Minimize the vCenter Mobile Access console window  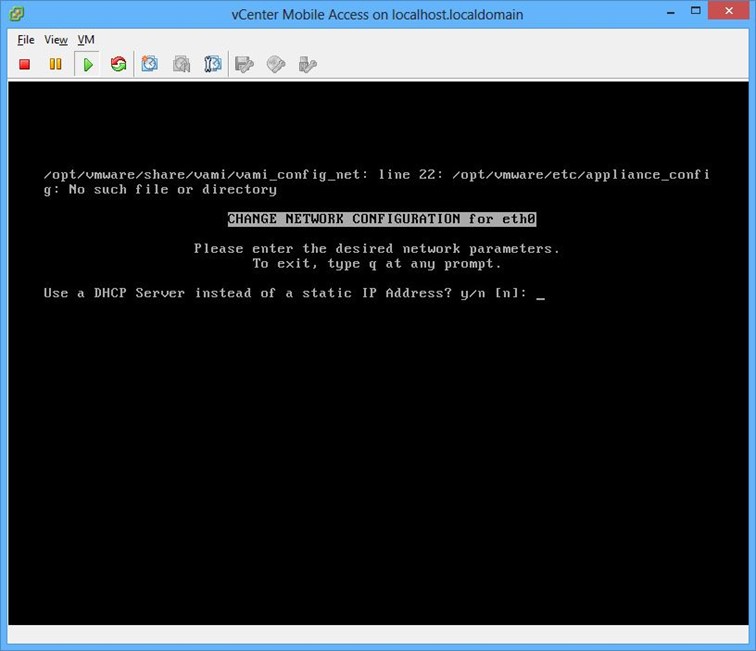[671, 12]
